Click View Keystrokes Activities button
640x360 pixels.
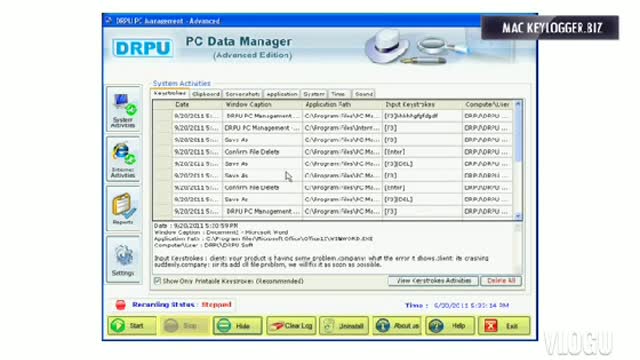[433, 281]
